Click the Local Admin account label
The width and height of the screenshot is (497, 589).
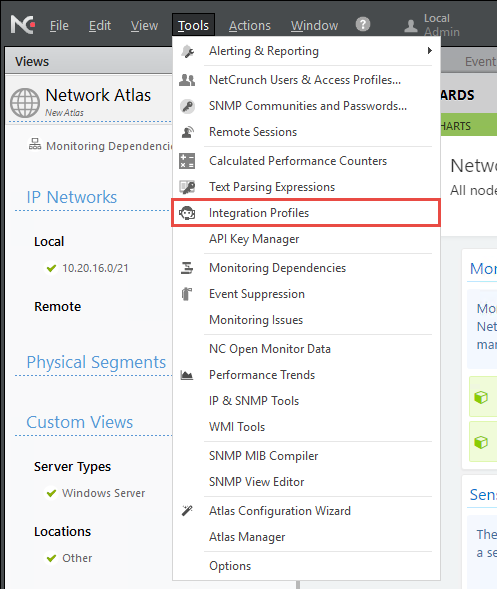coord(442,25)
